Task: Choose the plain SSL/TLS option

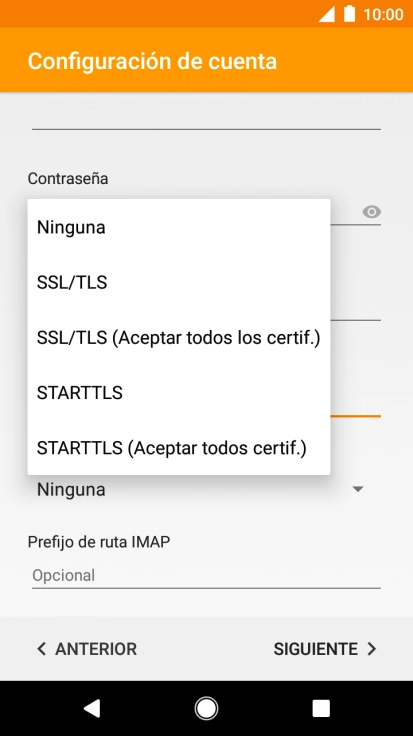Action: pyautogui.click(x=179, y=283)
